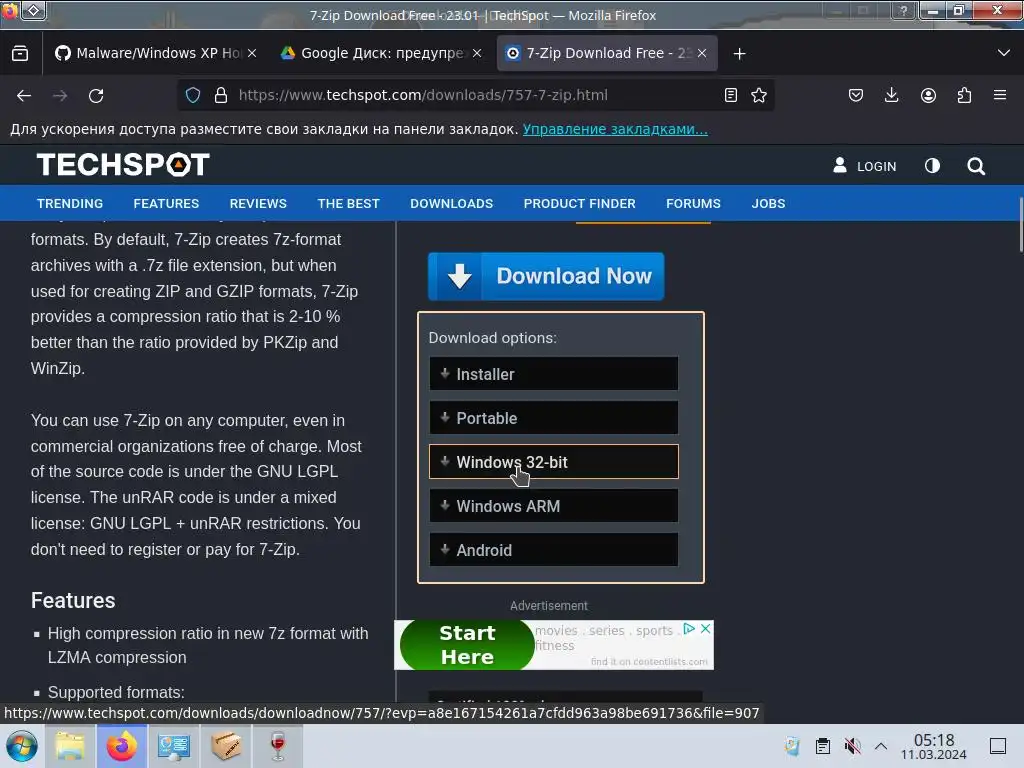1024x768 pixels.
Task: Open the file manager from taskbar
Action: pos(69,746)
